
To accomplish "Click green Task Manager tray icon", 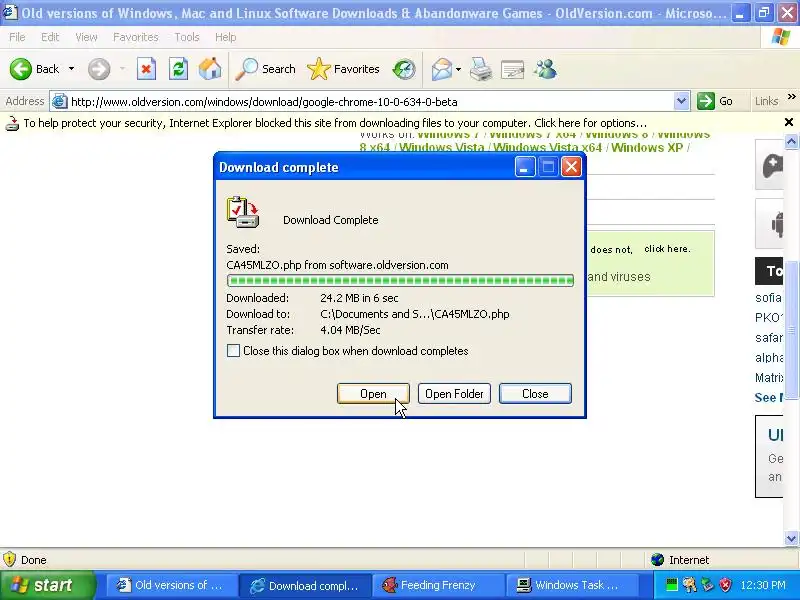I will (672, 584).
